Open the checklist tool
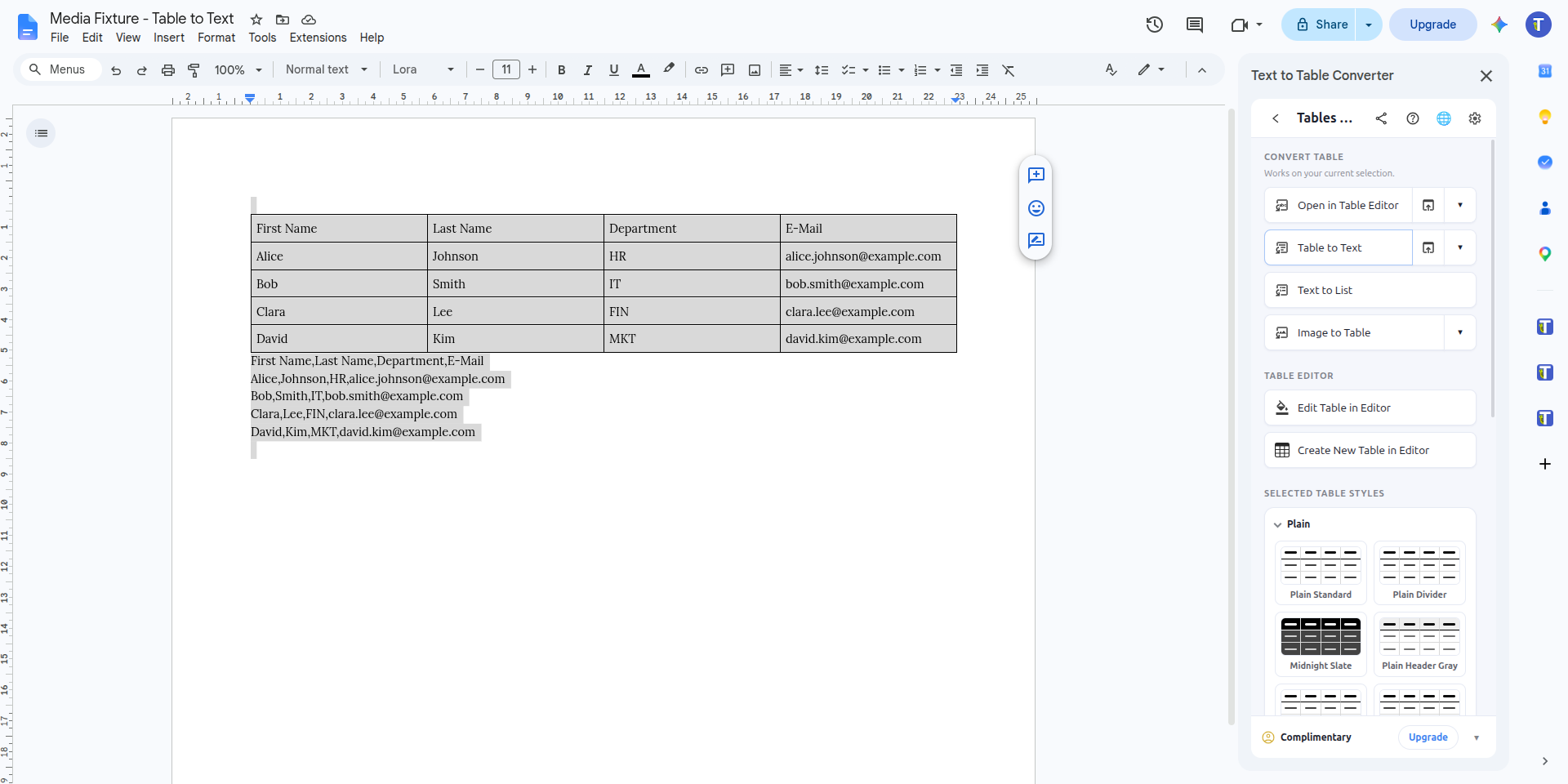1568x784 pixels. [x=849, y=70]
